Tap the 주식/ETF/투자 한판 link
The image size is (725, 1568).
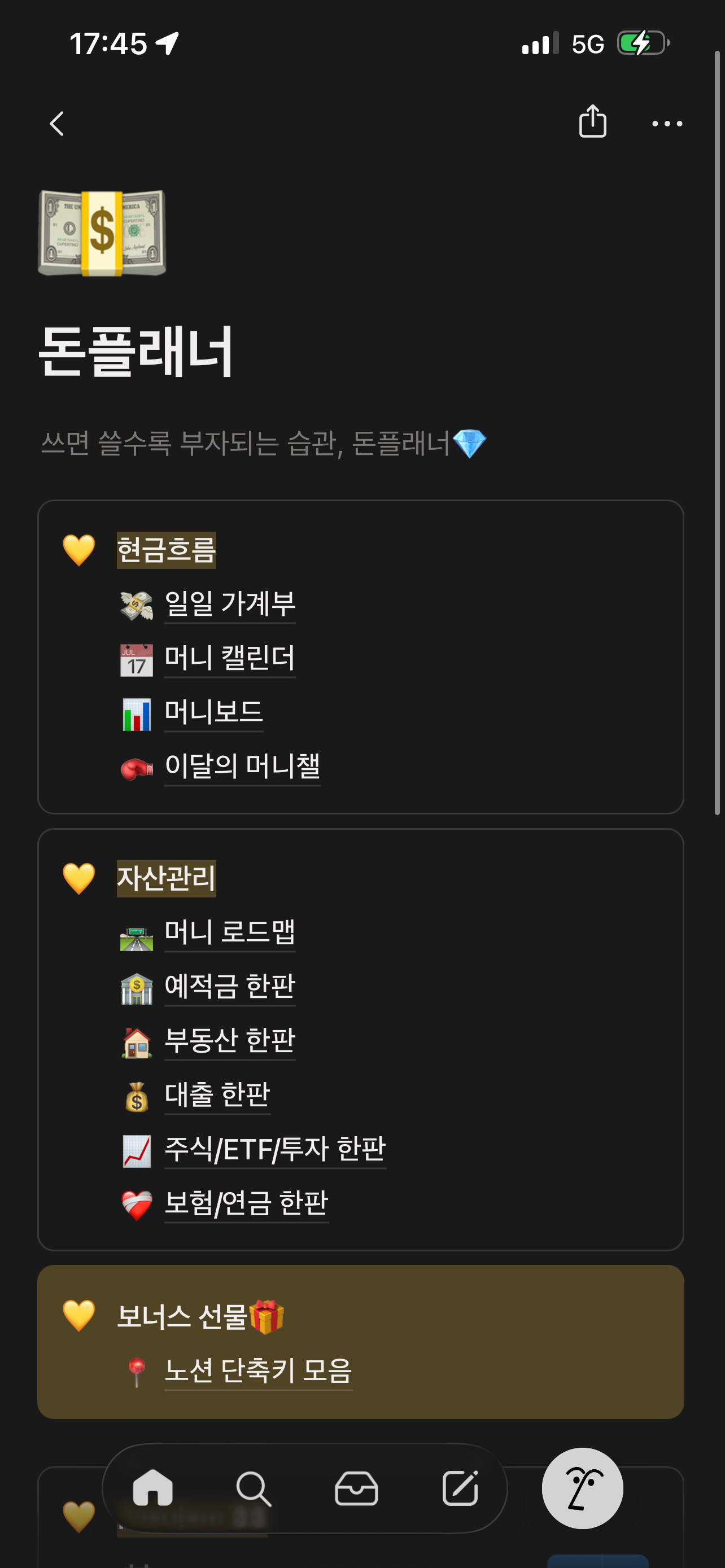pos(275,1149)
